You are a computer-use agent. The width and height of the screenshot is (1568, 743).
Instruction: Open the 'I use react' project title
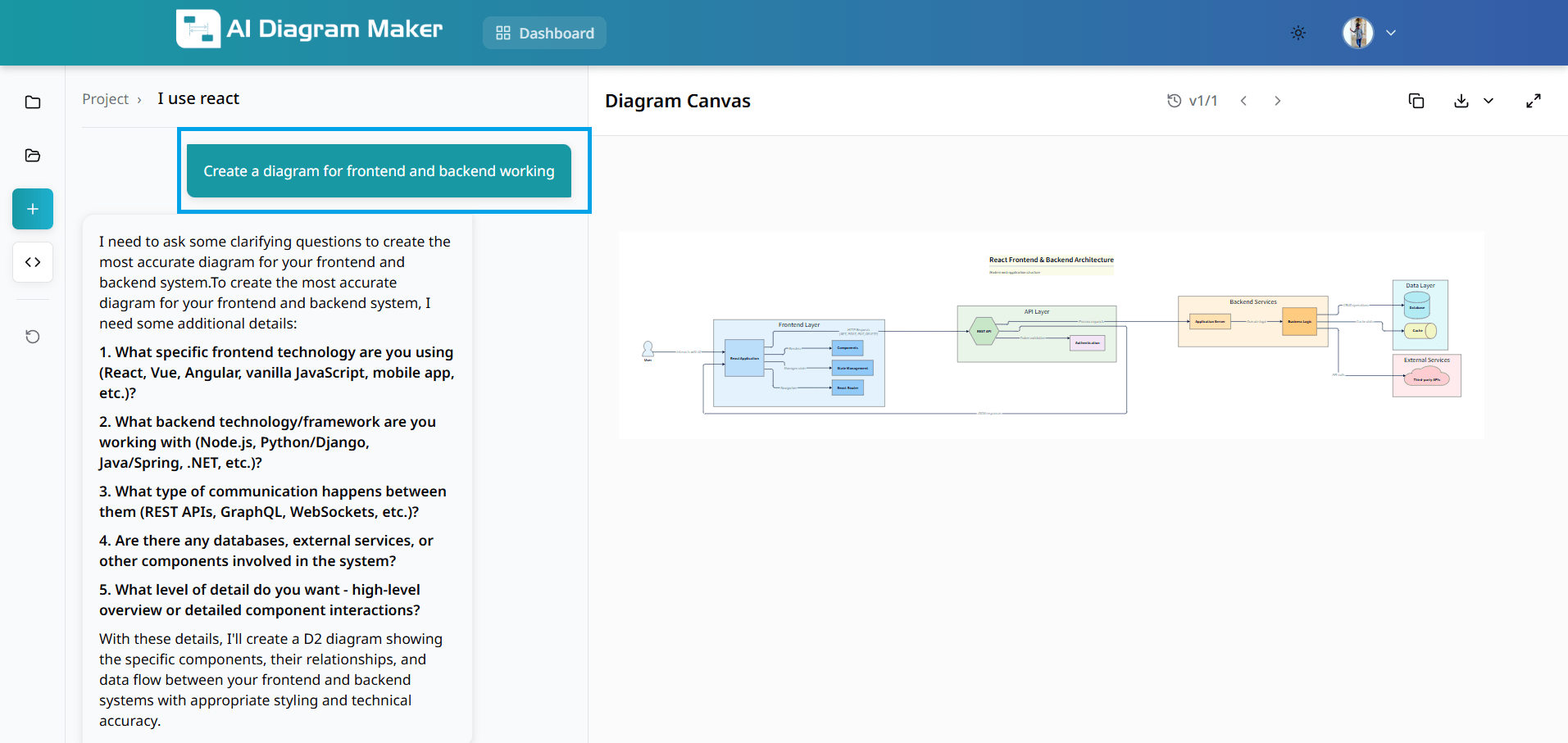(198, 97)
